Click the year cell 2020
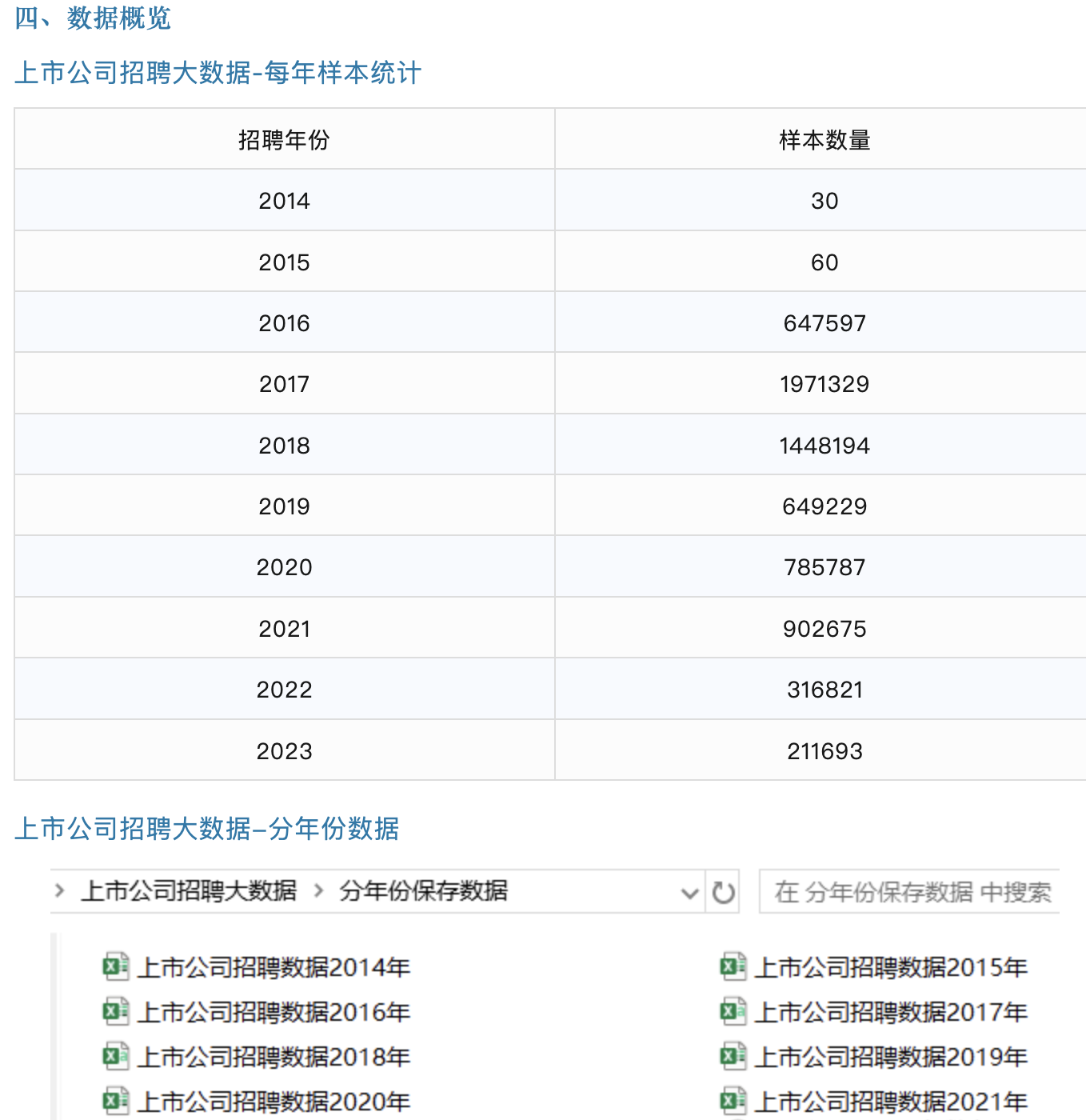 click(284, 567)
